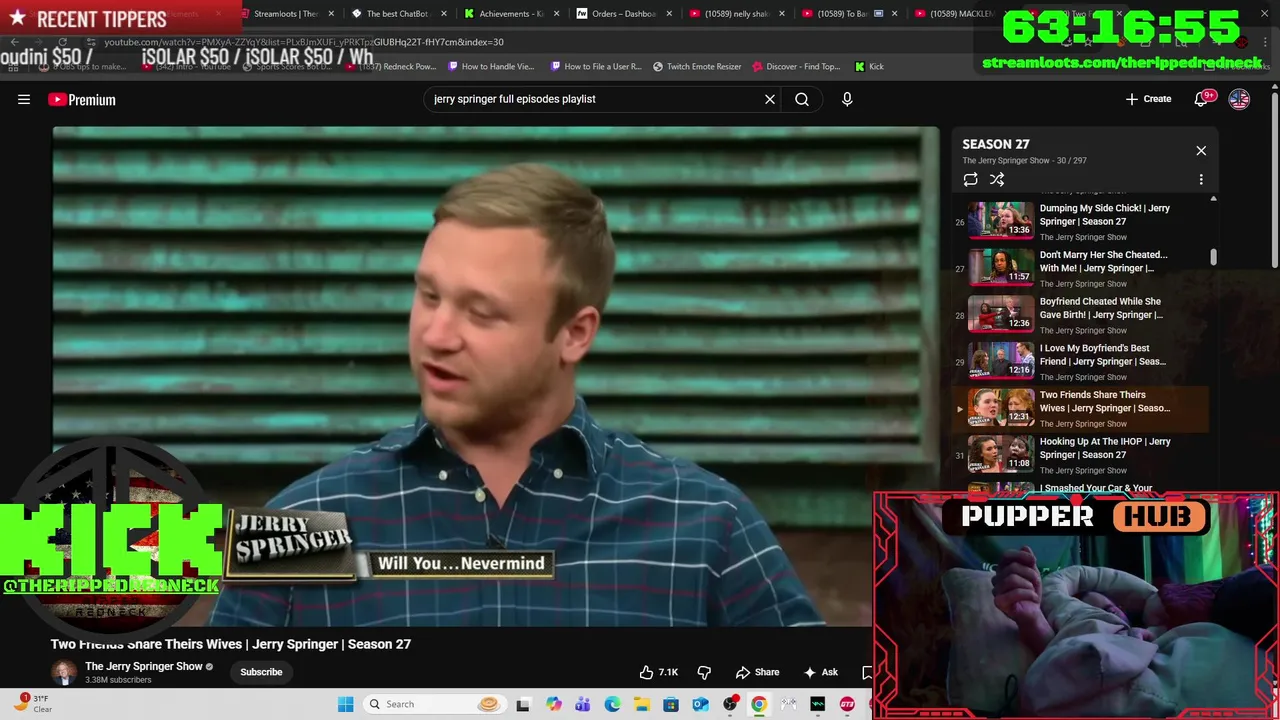Image resolution: width=1280 pixels, height=720 pixels.
Task: Open Don't Marry Her She Cheated video
Action: click(1080, 268)
